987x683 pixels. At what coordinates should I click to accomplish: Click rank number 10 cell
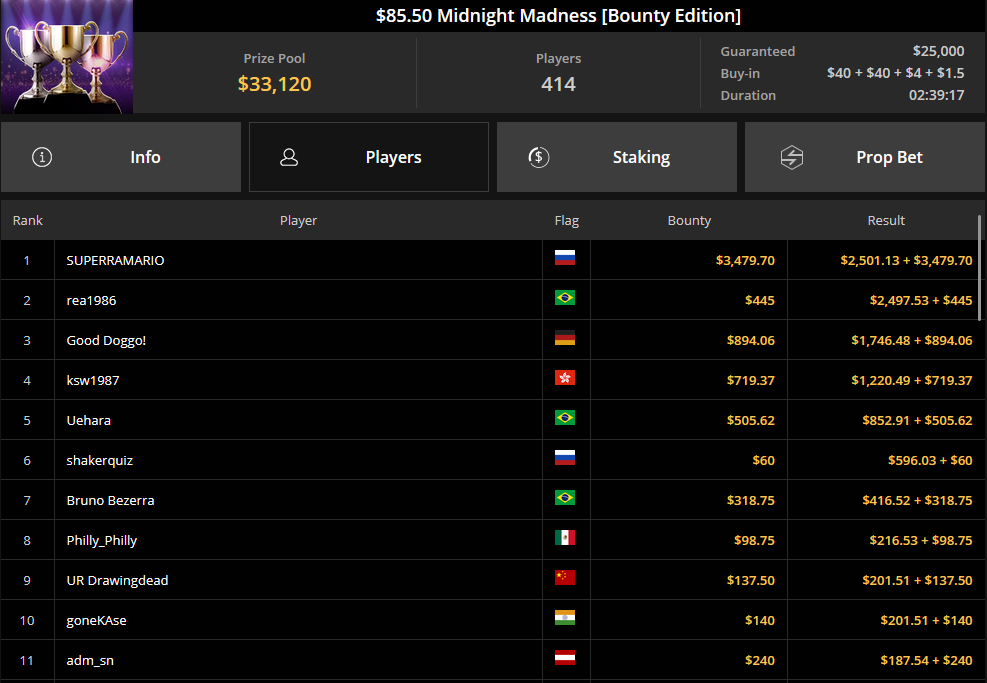pyautogui.click(x=27, y=620)
